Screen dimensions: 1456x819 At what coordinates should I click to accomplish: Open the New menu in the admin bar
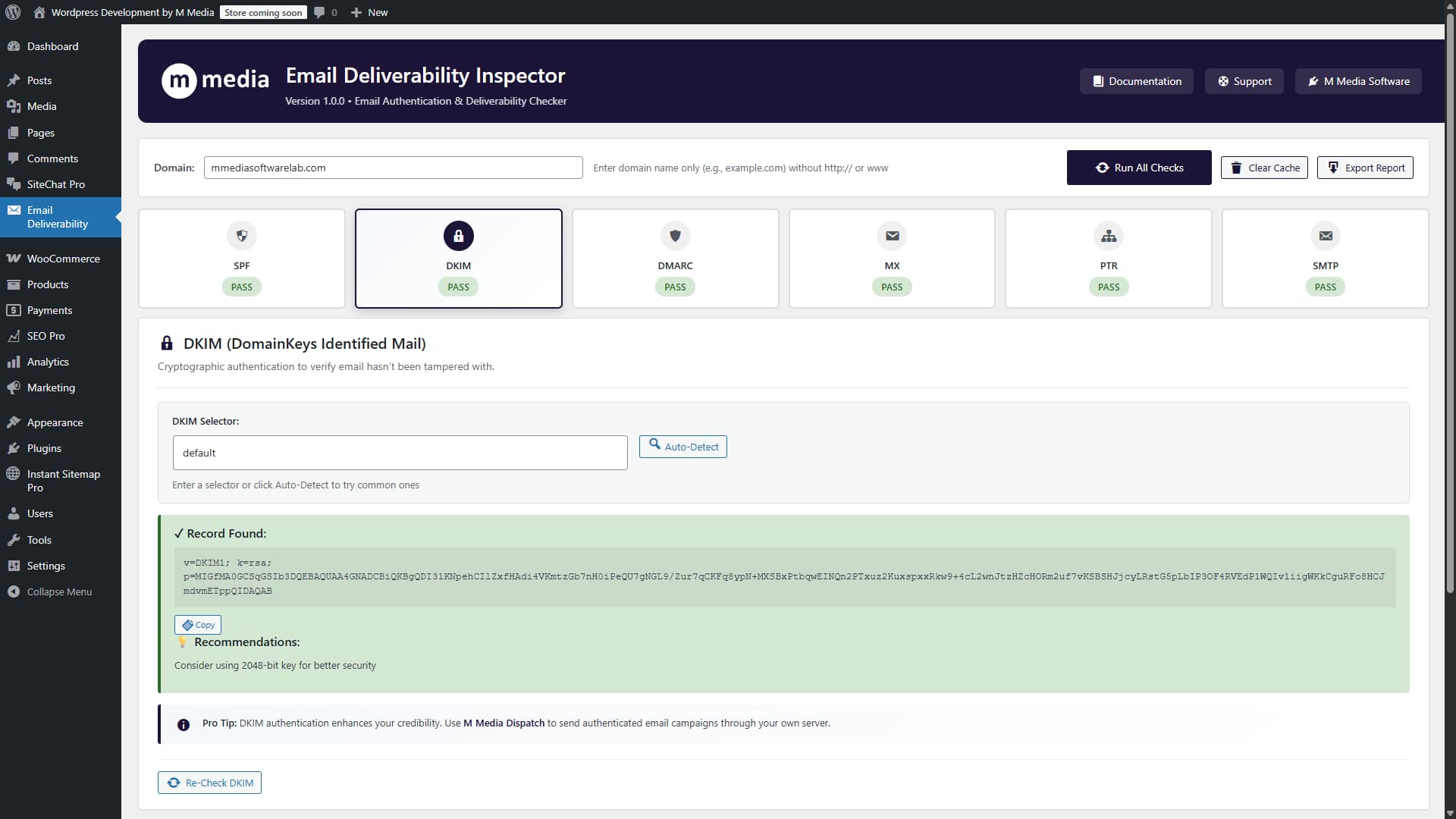(x=369, y=12)
